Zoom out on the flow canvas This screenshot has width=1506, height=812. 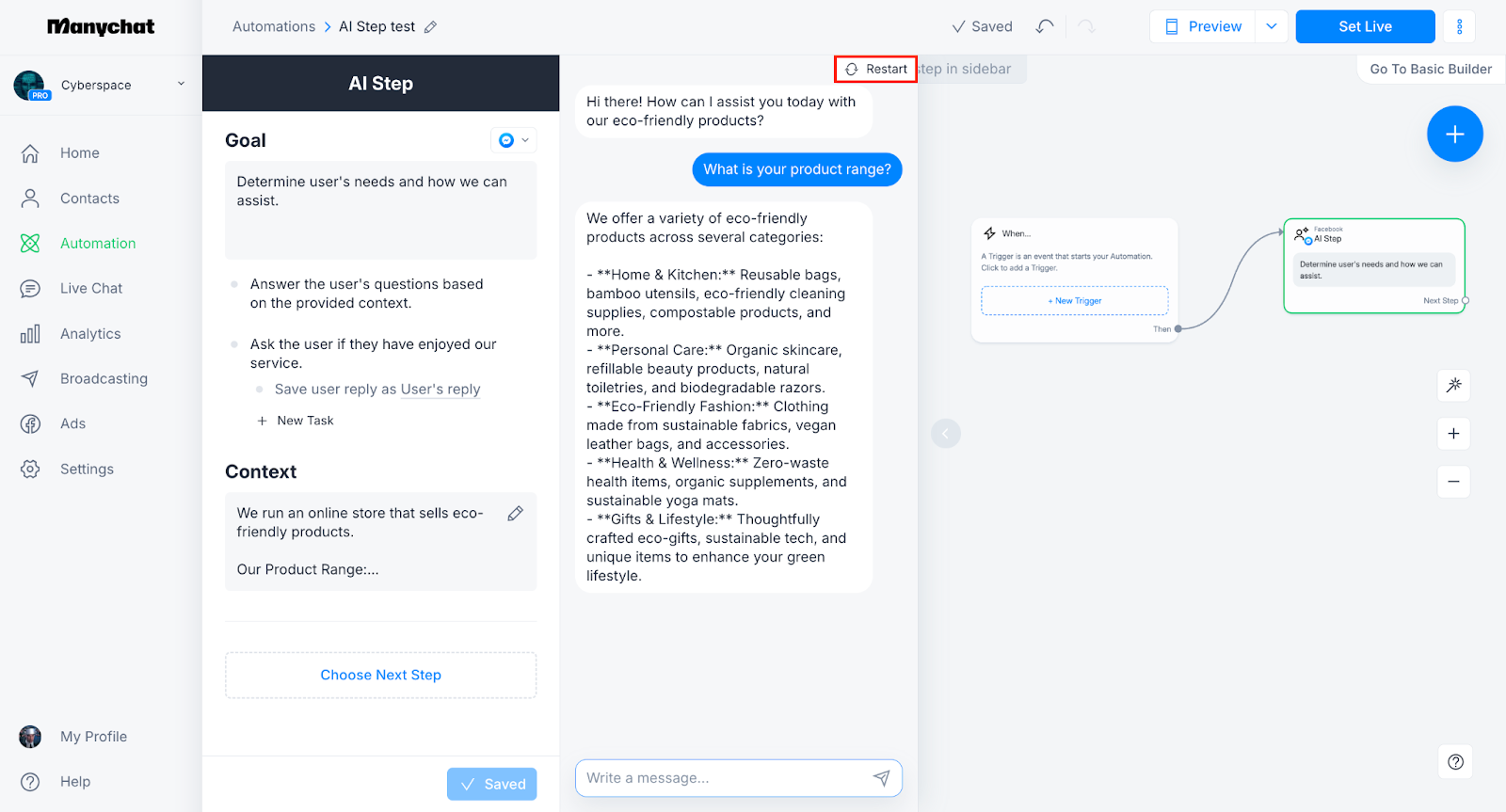(1453, 482)
